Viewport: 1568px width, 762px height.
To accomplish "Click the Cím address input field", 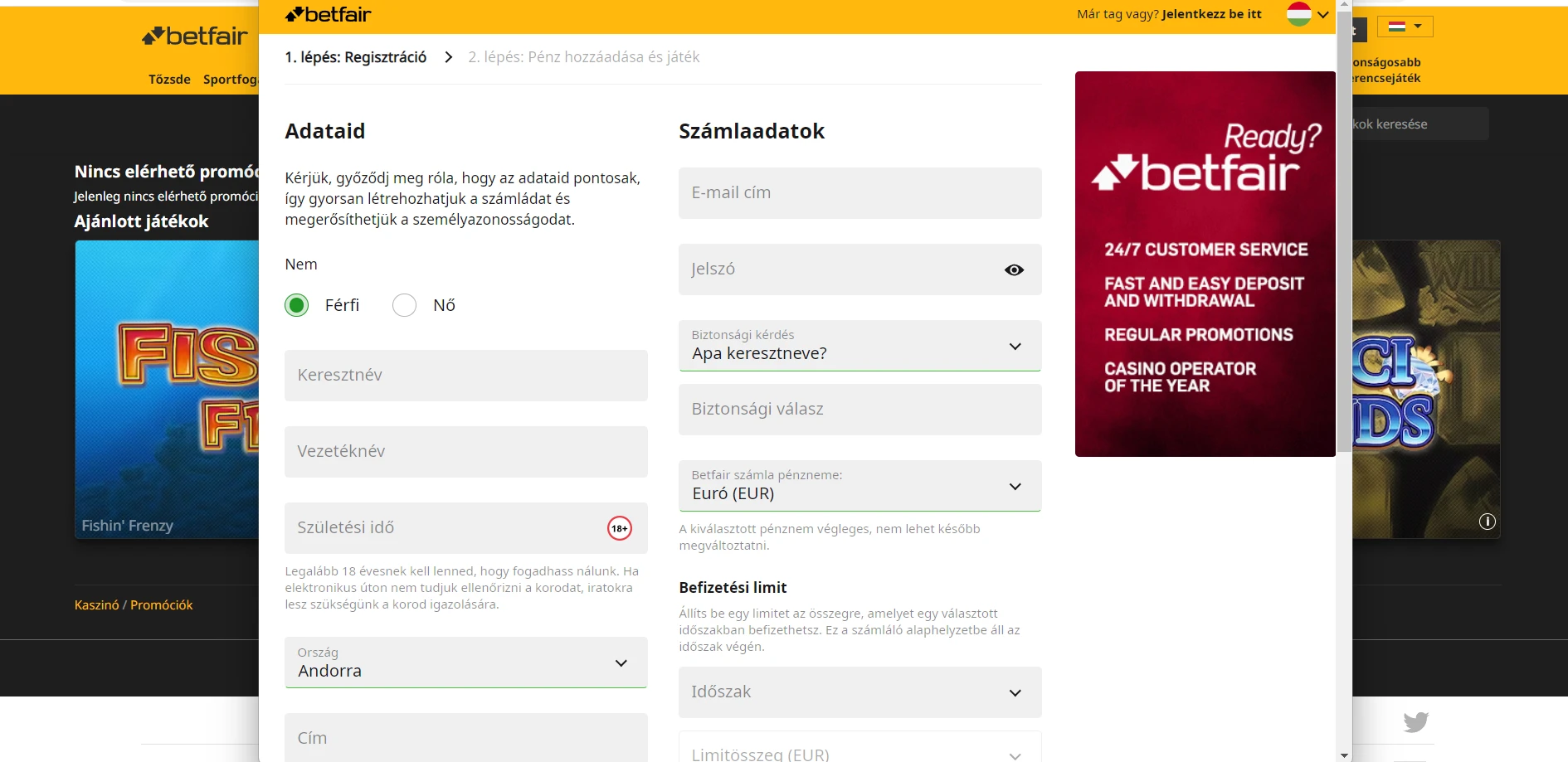I will coord(465,738).
